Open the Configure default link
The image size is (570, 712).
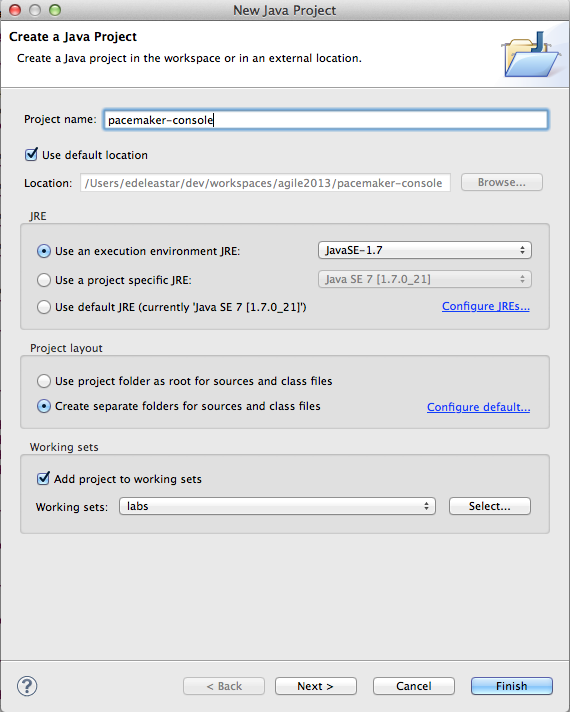point(478,407)
